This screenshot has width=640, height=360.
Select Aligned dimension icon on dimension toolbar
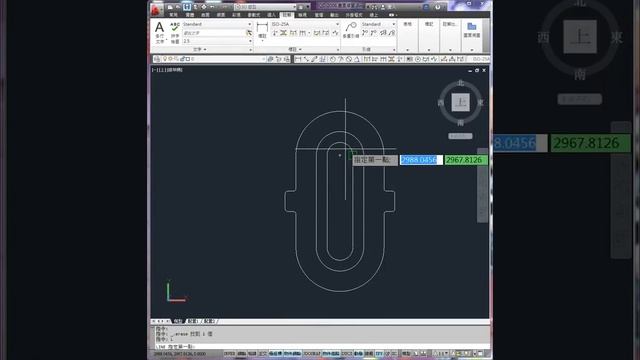(x=307, y=59)
